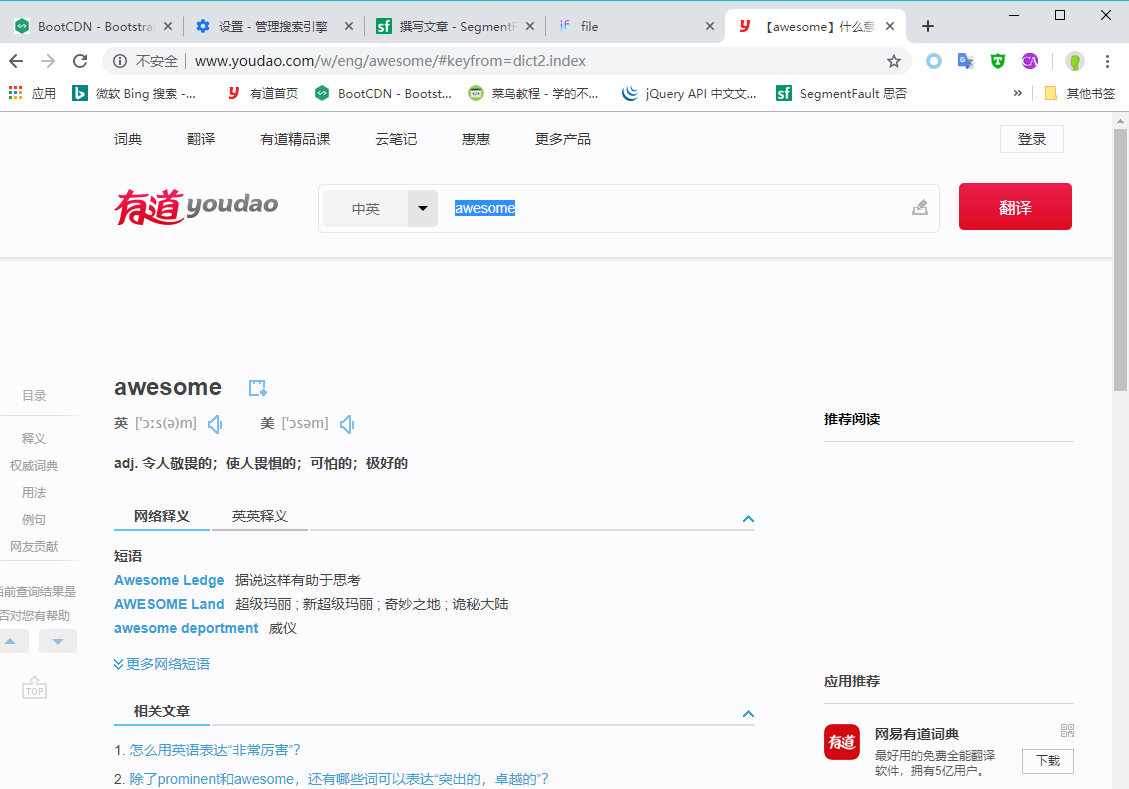Play the British pronunciation audio
The width and height of the screenshot is (1129, 789).
pyautogui.click(x=215, y=425)
